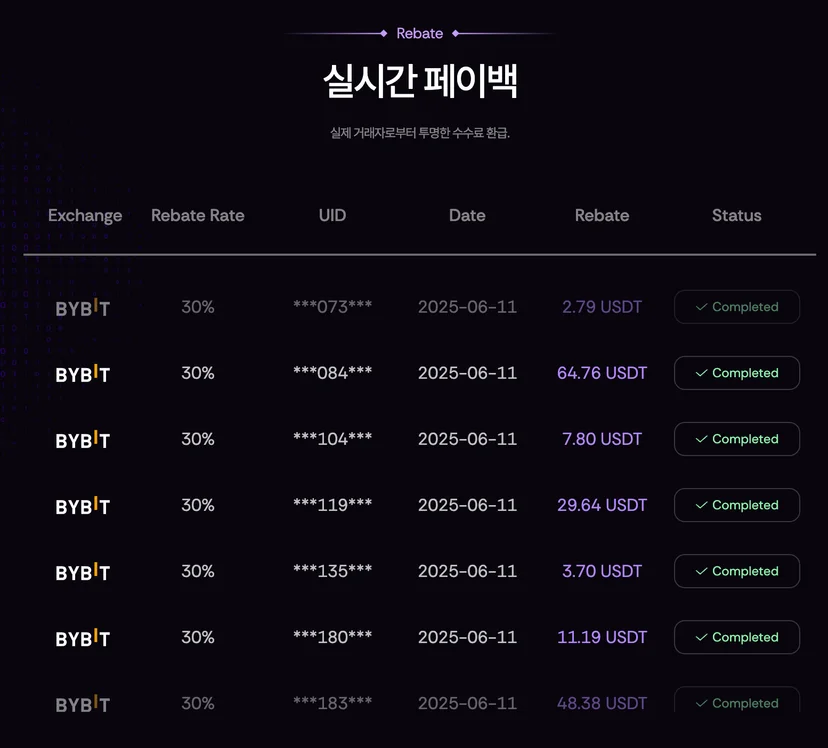Click the 3.70 USDT rebate amount
The image size is (828, 748).
[x=602, y=571]
